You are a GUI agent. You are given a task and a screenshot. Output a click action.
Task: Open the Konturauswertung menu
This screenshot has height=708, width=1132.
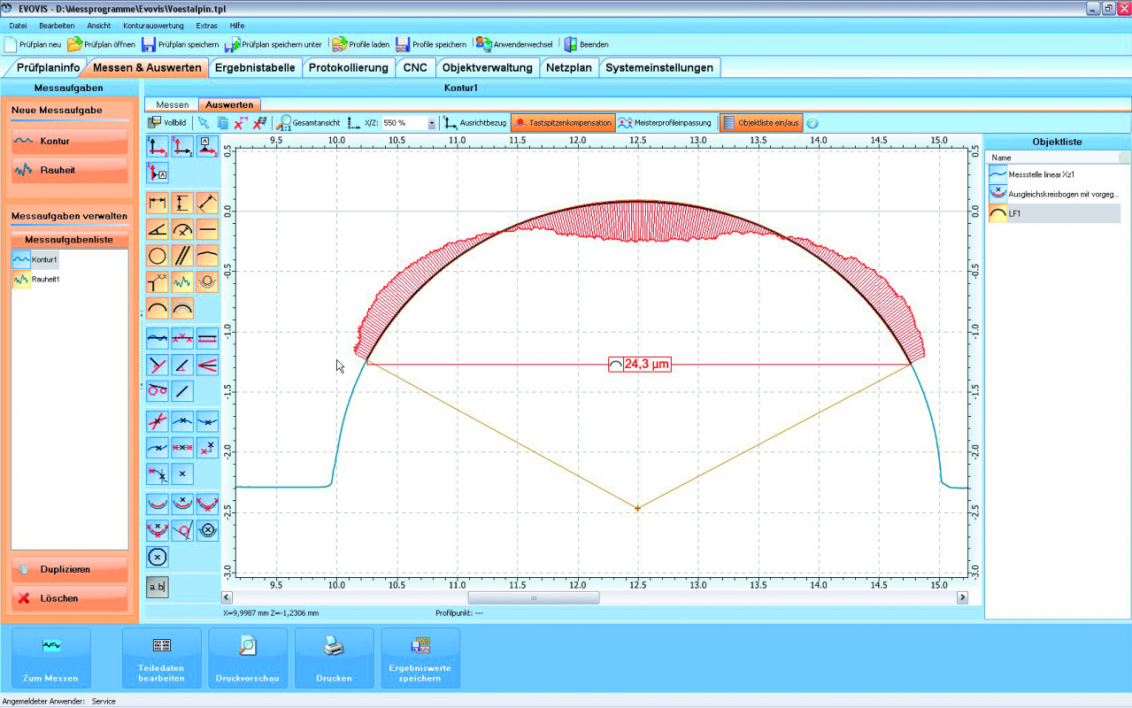click(154, 25)
